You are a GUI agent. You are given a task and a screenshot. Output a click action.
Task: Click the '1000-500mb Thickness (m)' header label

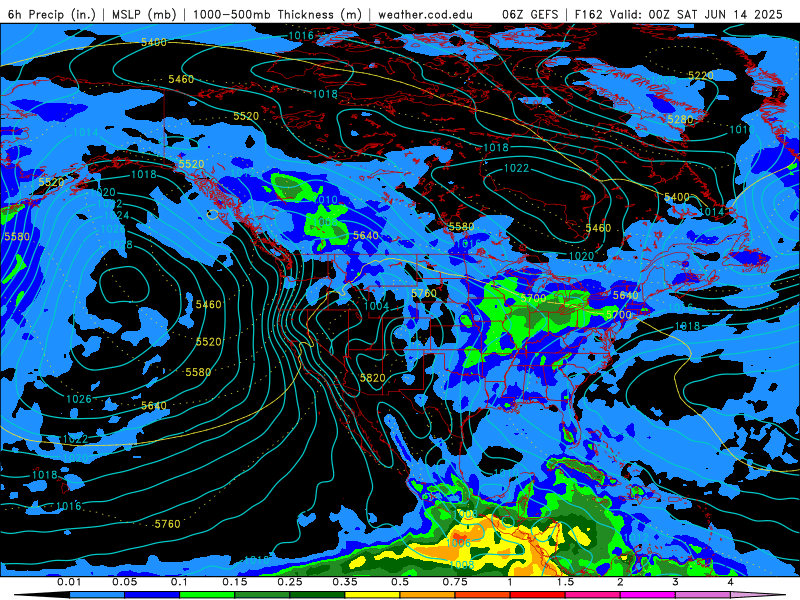(277, 14)
